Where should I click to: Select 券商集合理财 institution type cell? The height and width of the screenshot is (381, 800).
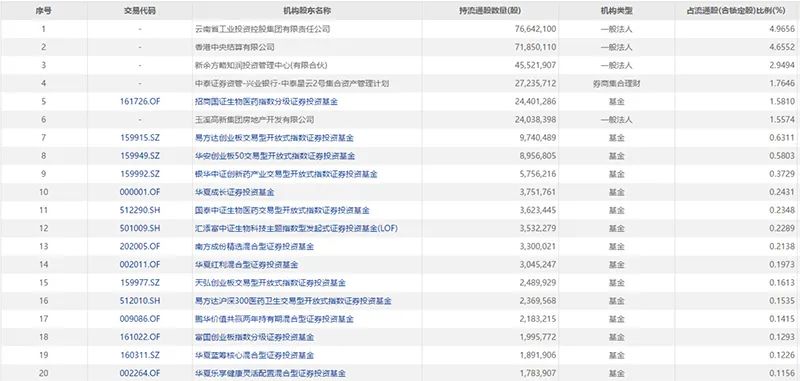tap(616, 83)
